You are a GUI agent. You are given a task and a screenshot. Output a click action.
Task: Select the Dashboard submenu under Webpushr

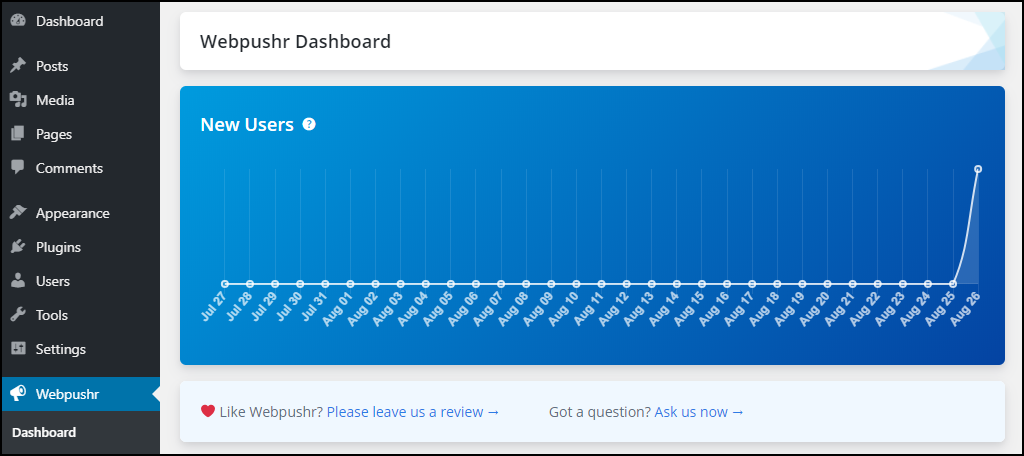(x=44, y=432)
